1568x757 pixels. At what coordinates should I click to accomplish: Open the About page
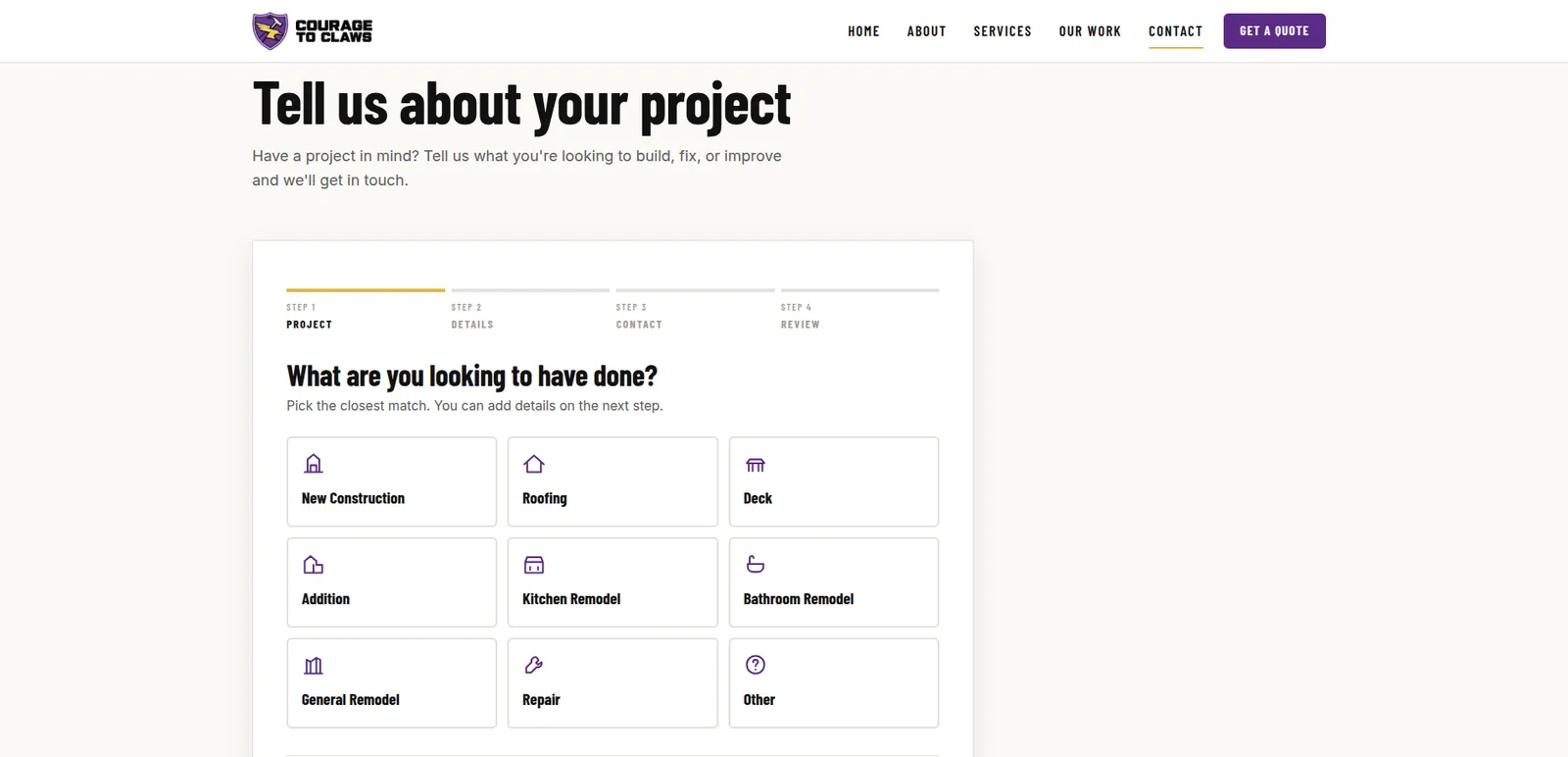tap(926, 31)
